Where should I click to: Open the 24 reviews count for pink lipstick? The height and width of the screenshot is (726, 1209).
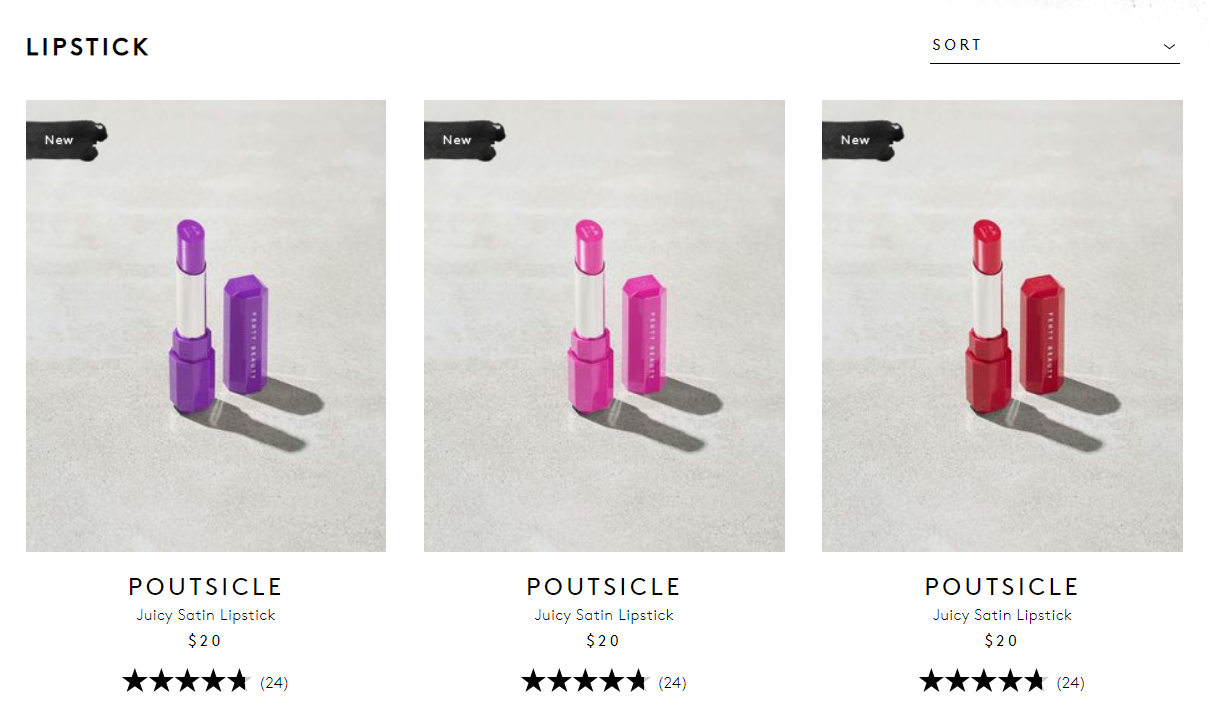(x=672, y=683)
